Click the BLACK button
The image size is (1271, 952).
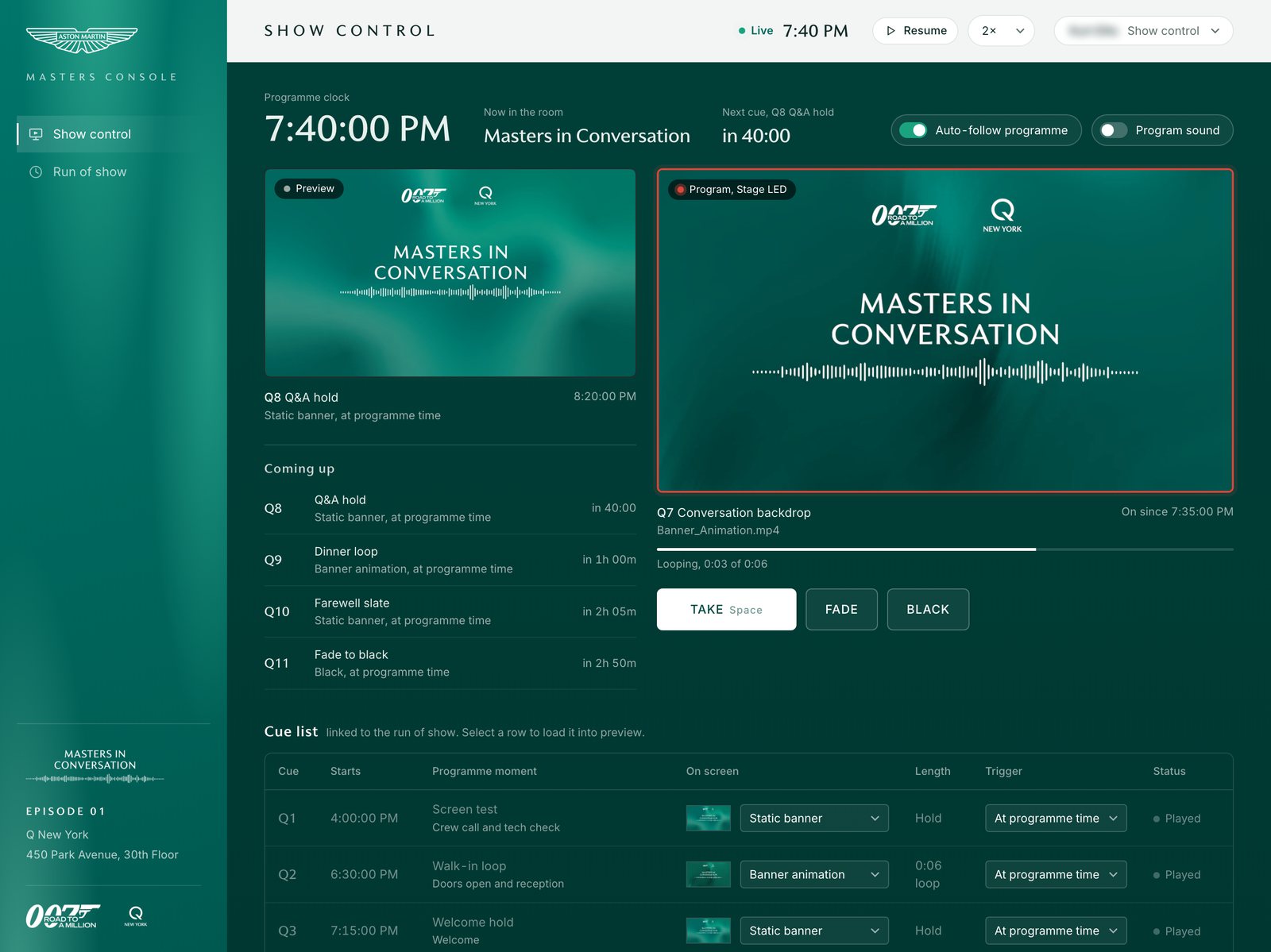[928, 610]
